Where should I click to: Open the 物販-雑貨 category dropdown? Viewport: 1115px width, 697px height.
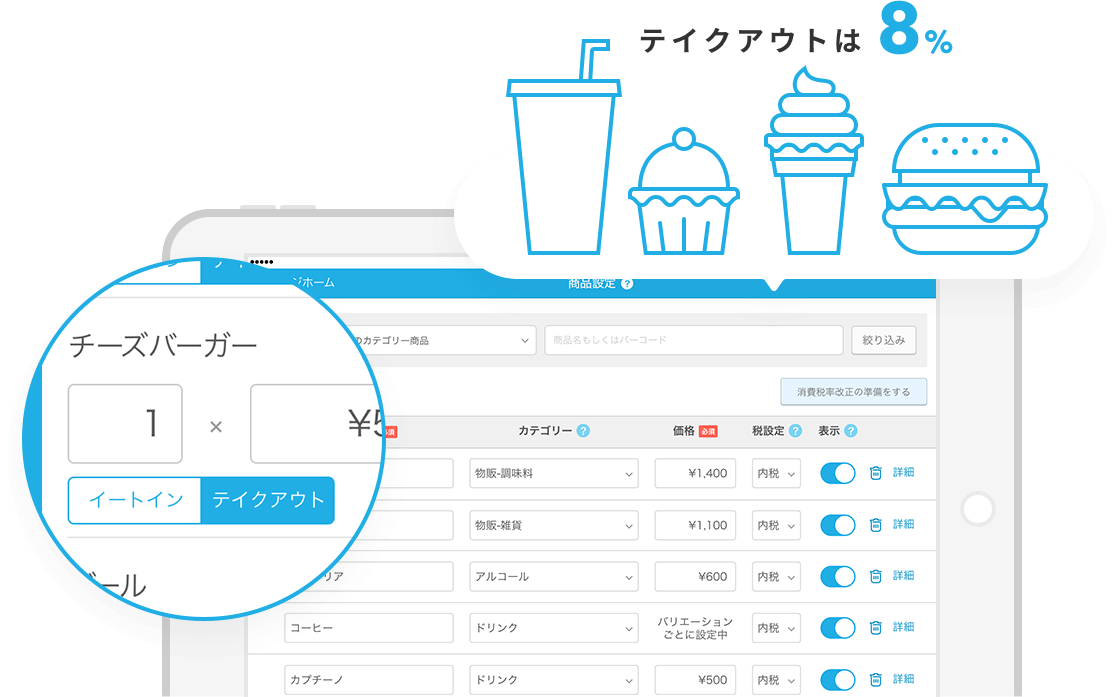pos(553,525)
